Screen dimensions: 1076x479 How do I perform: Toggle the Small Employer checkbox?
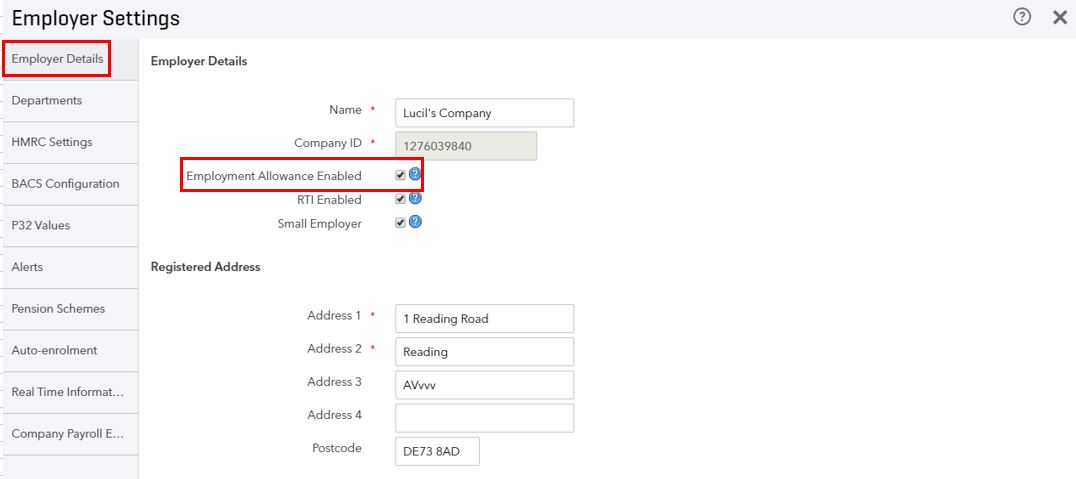(400, 223)
